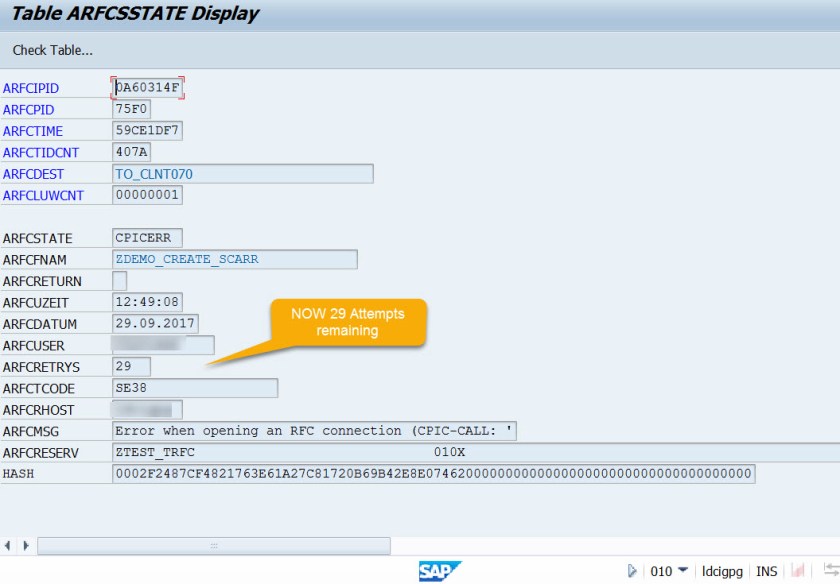Click the ARFCRHOST label
Viewport: 840px width, 584px height.
[x=39, y=410]
